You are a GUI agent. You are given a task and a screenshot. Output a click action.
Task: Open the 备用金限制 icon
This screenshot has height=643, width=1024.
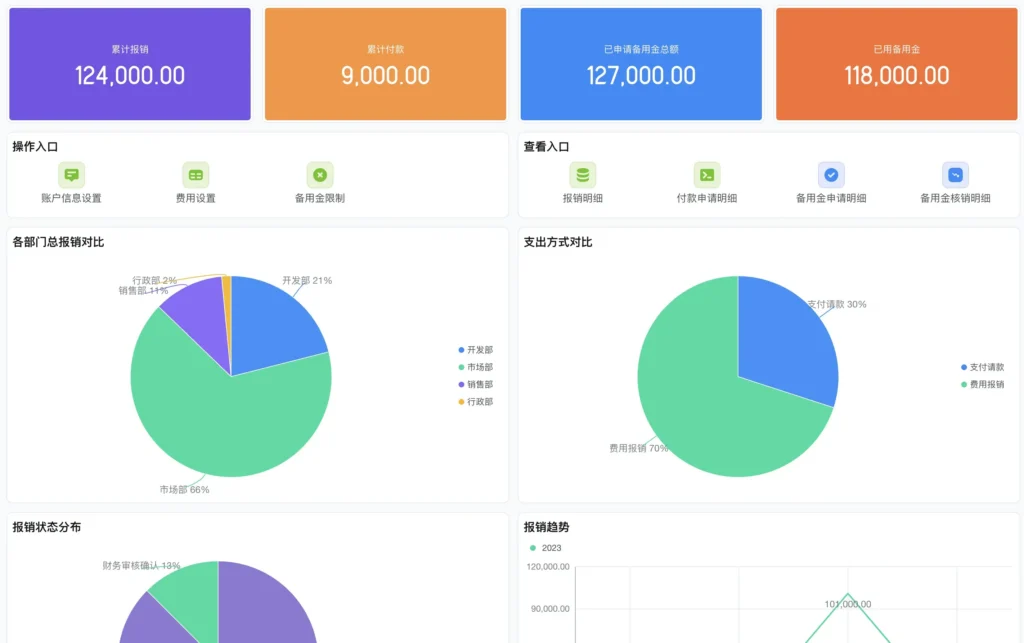[319, 175]
